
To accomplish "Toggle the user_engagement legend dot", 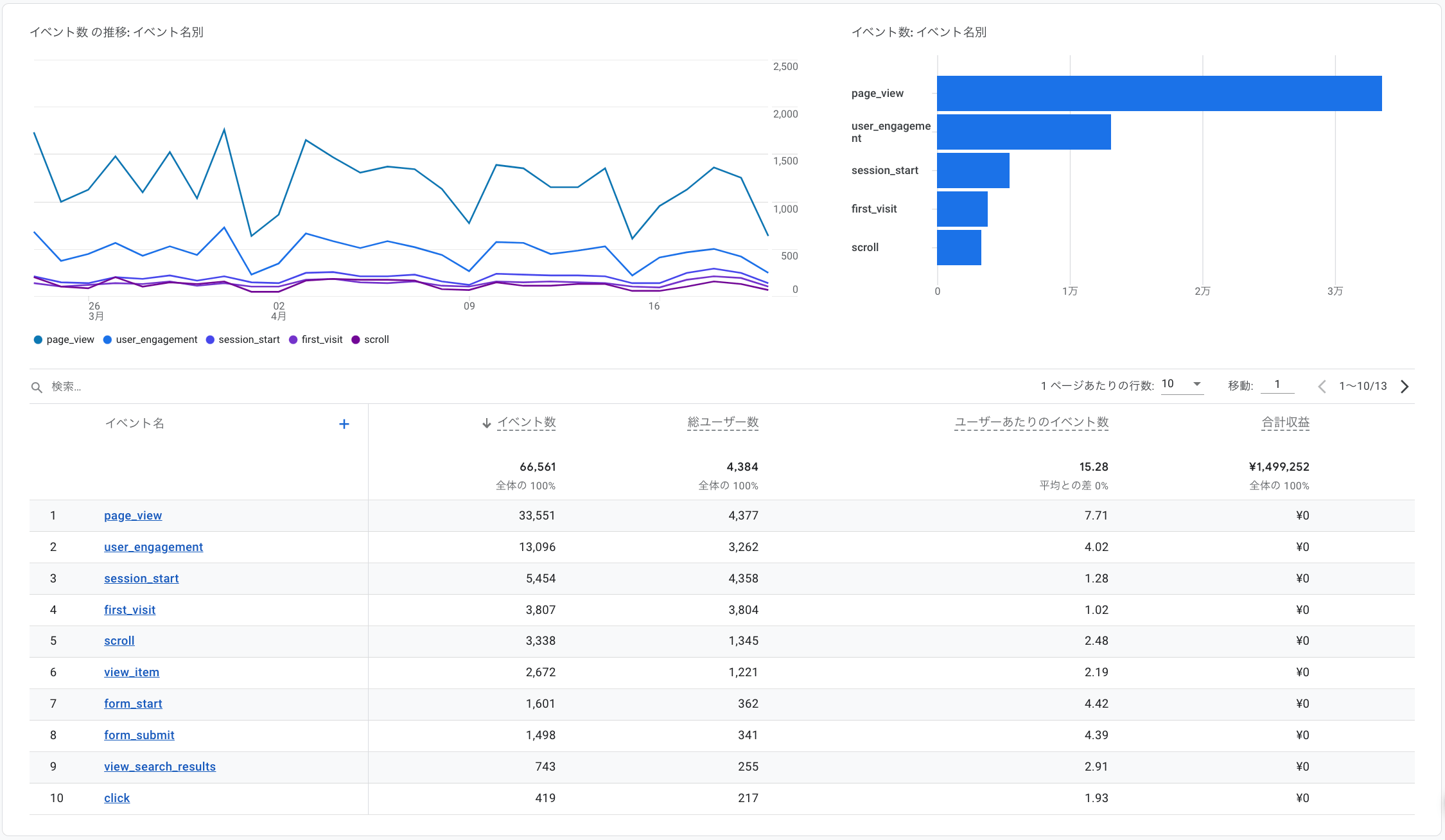I will pos(107,340).
